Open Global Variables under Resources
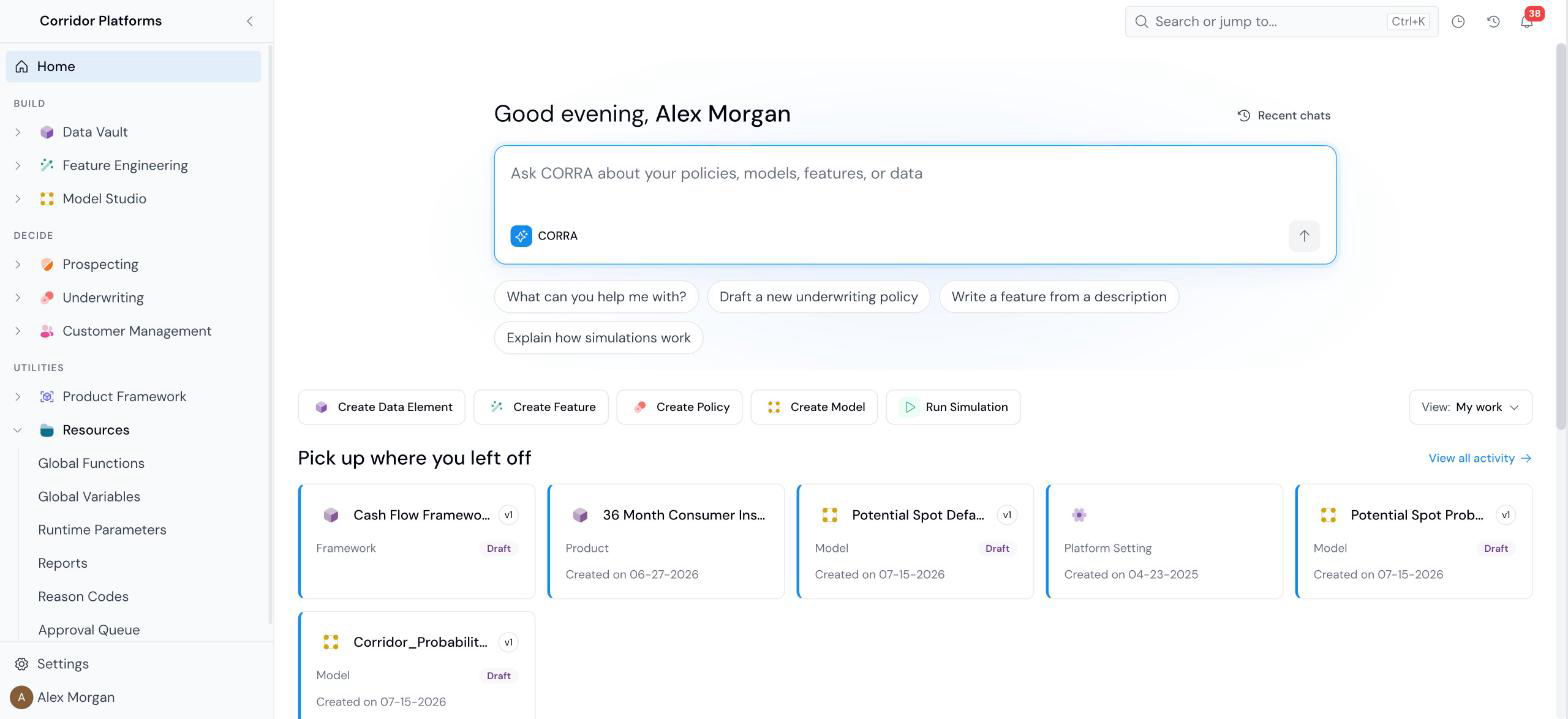The image size is (1568, 719). coord(89,497)
